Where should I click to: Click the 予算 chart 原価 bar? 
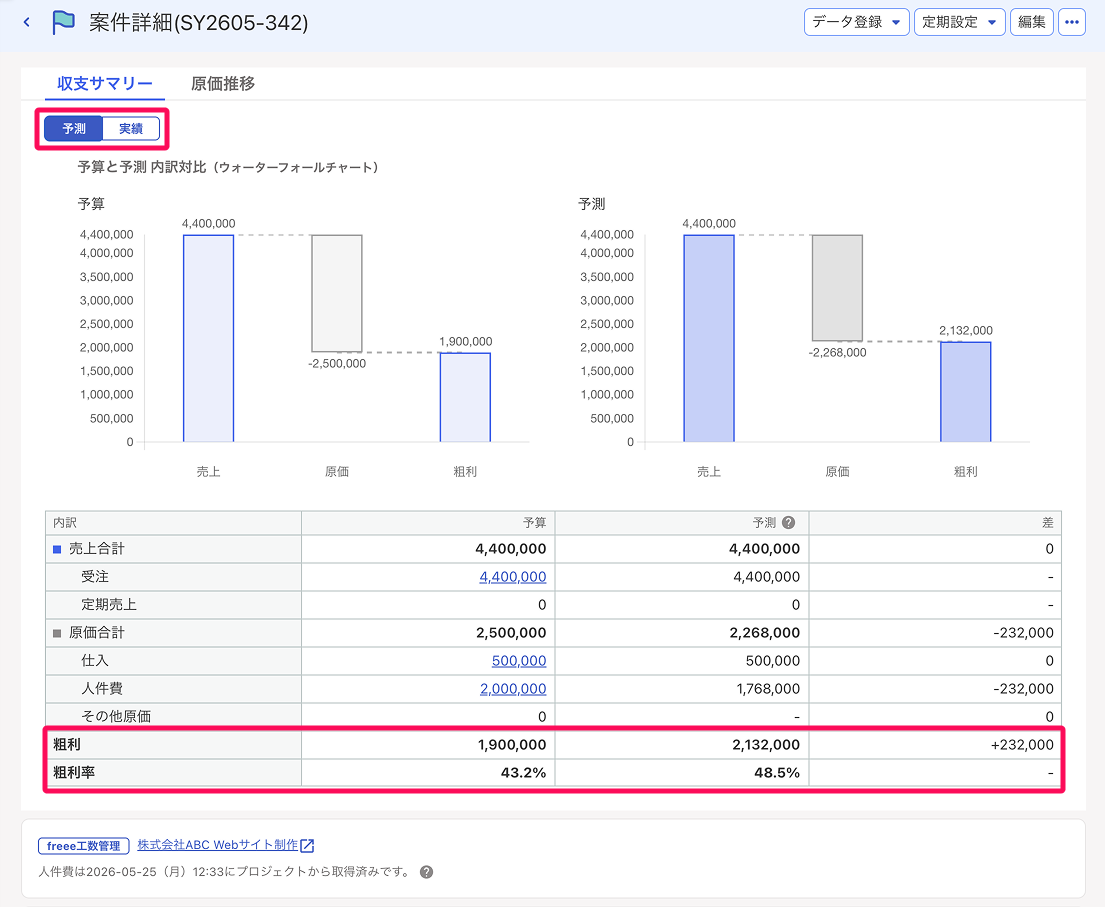click(337, 293)
